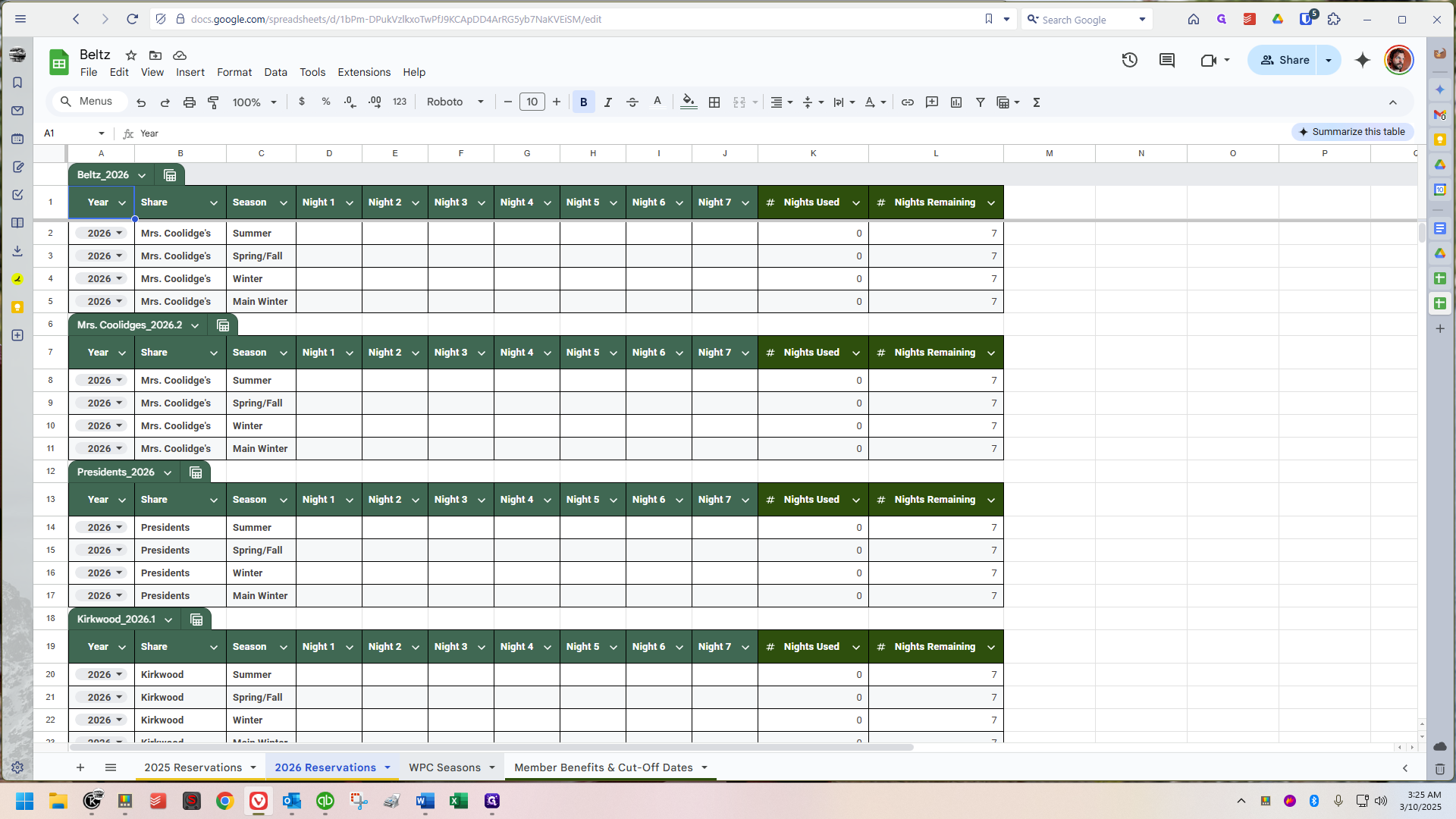Toggle strikethrough formatting
This screenshot has height=819, width=1456.
pos(632,102)
